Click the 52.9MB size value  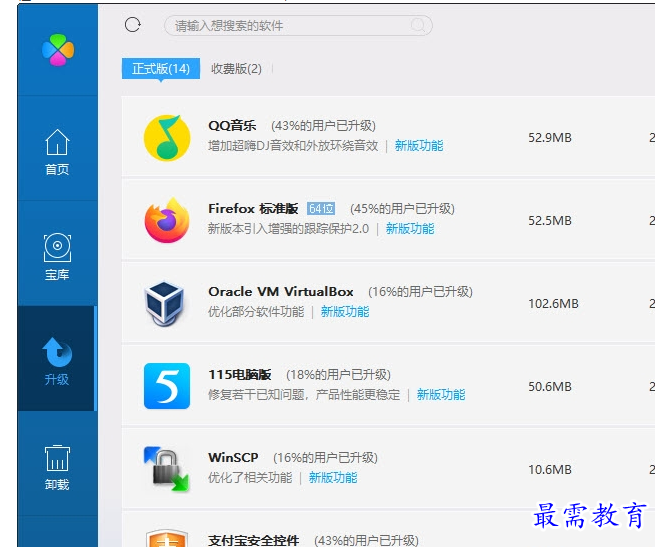(550, 137)
